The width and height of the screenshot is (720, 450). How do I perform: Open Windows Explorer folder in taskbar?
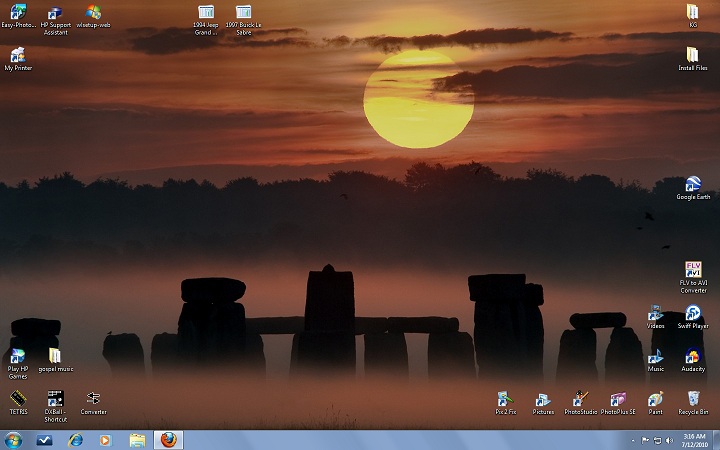click(x=137, y=440)
